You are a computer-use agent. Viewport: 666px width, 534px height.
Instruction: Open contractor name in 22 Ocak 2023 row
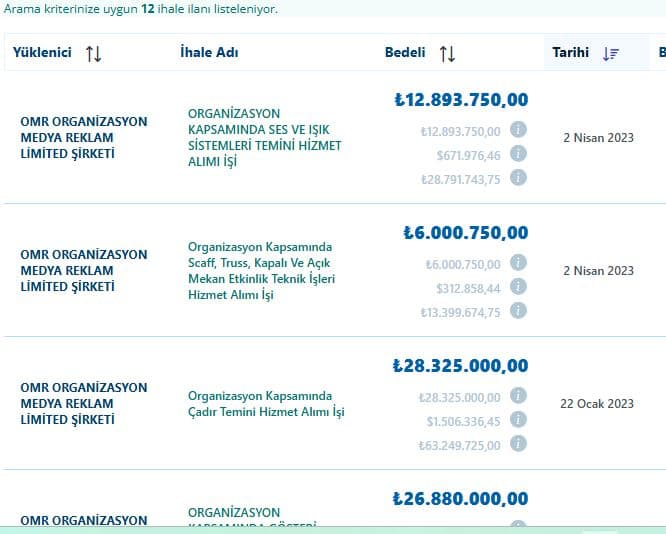click(84, 403)
